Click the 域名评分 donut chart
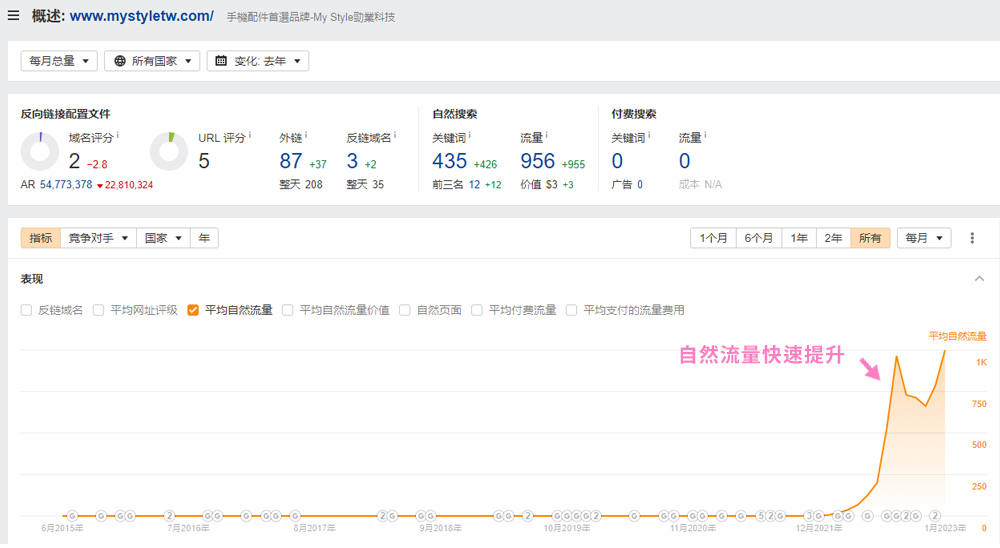The width and height of the screenshot is (1000, 548). (x=40, y=151)
